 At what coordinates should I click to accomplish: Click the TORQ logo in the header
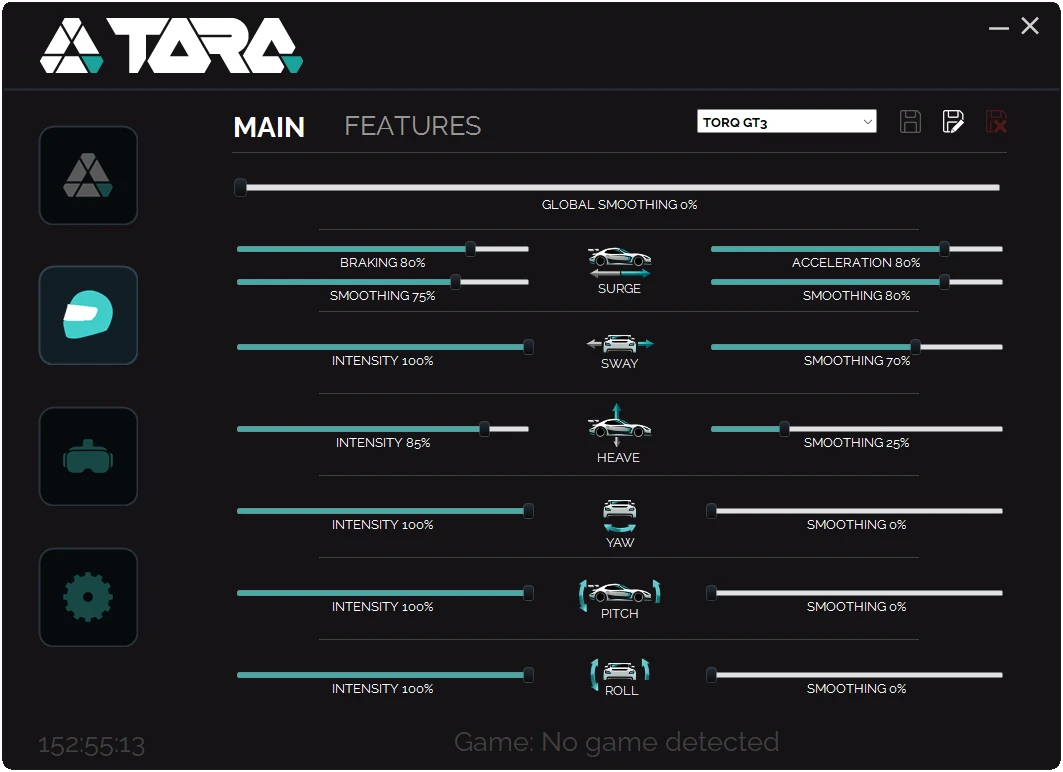click(x=172, y=45)
